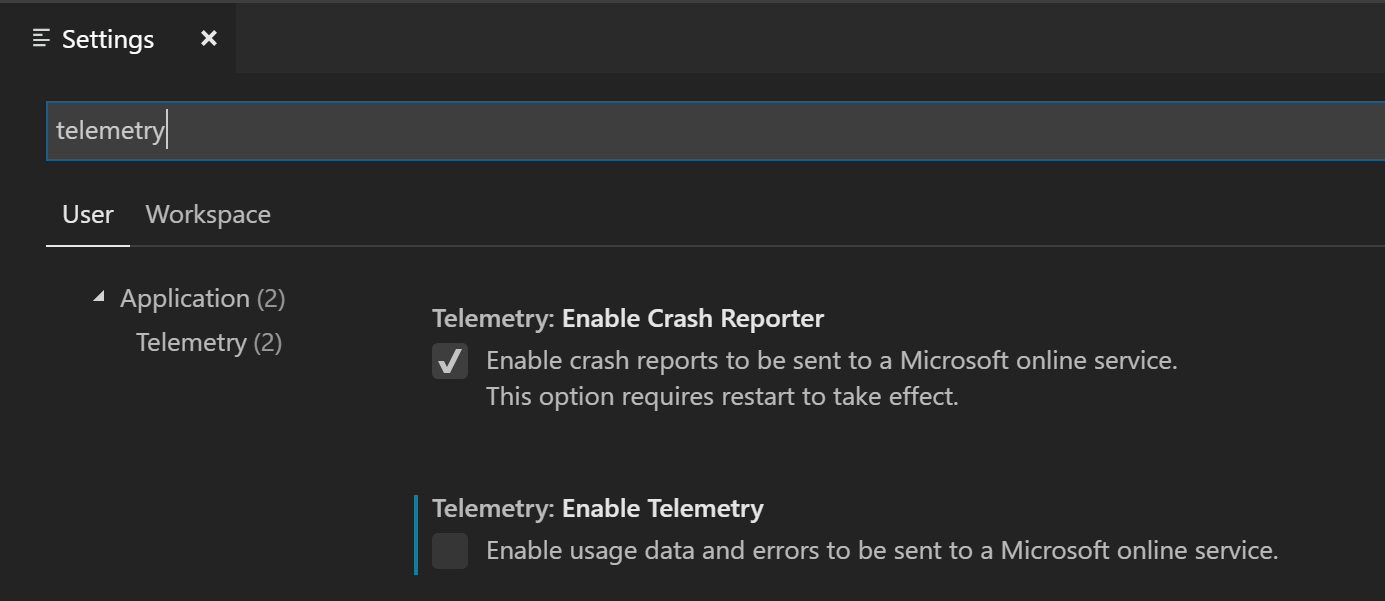Click the Telemetry: Enable Crash Reporter title
The height and width of the screenshot is (601, 1385).
point(628,317)
